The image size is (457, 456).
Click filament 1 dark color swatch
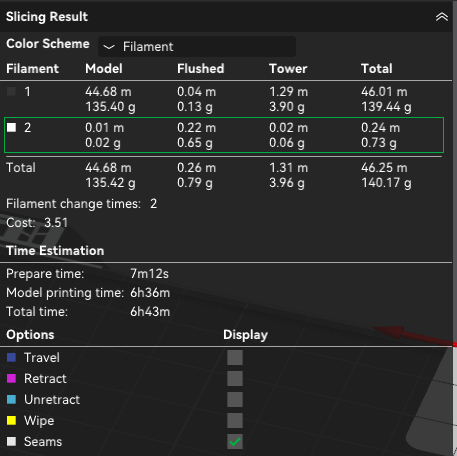tap(11, 92)
